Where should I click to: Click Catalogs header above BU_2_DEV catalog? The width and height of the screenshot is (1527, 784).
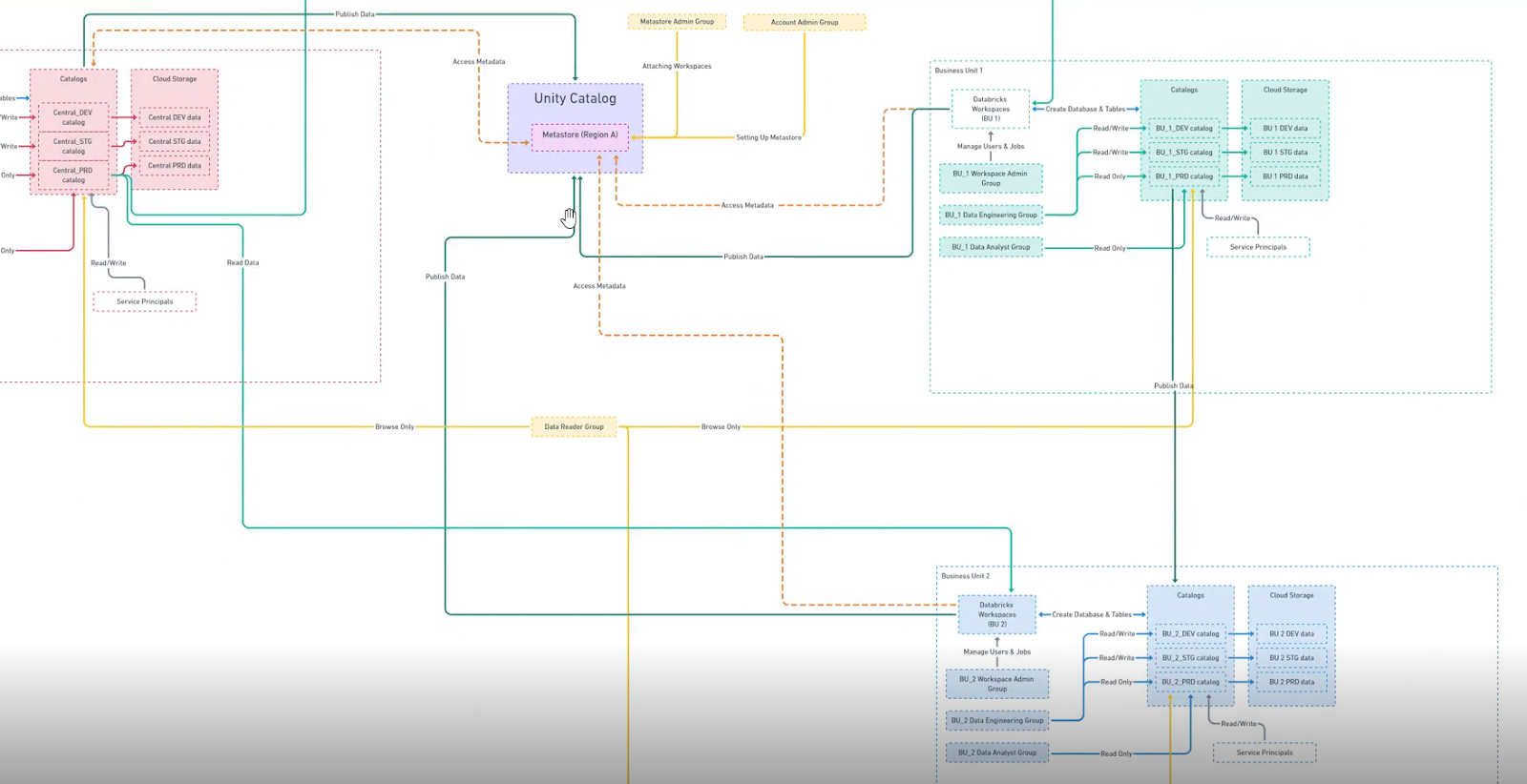tap(1190, 595)
